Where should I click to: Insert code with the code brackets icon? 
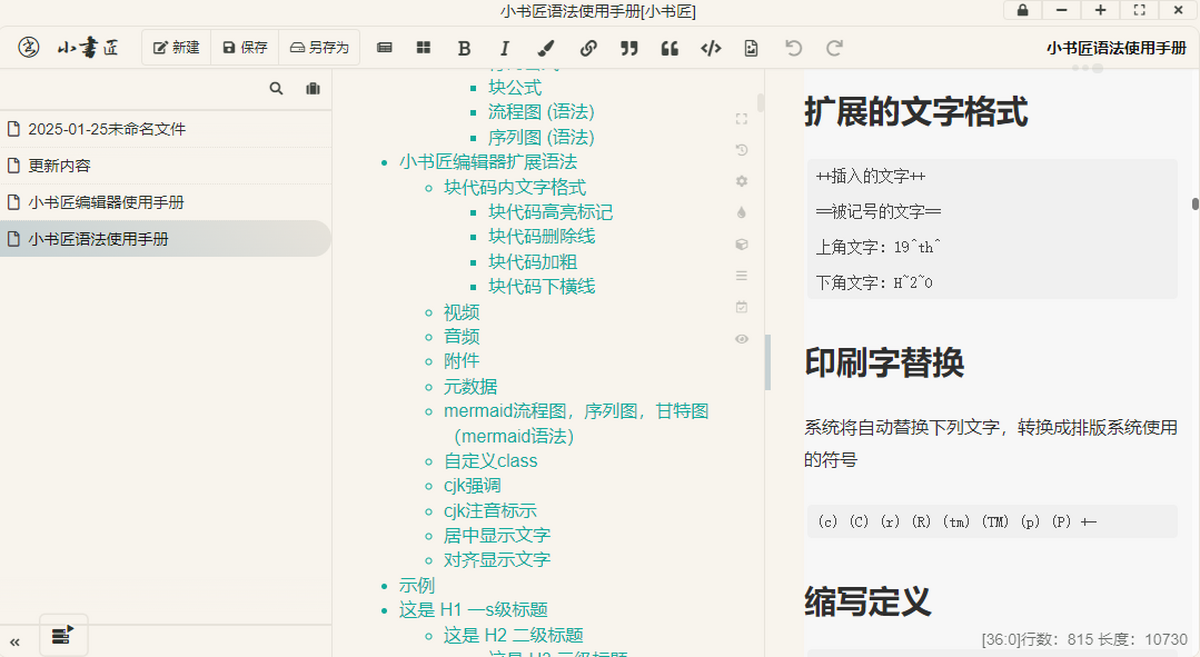point(711,48)
